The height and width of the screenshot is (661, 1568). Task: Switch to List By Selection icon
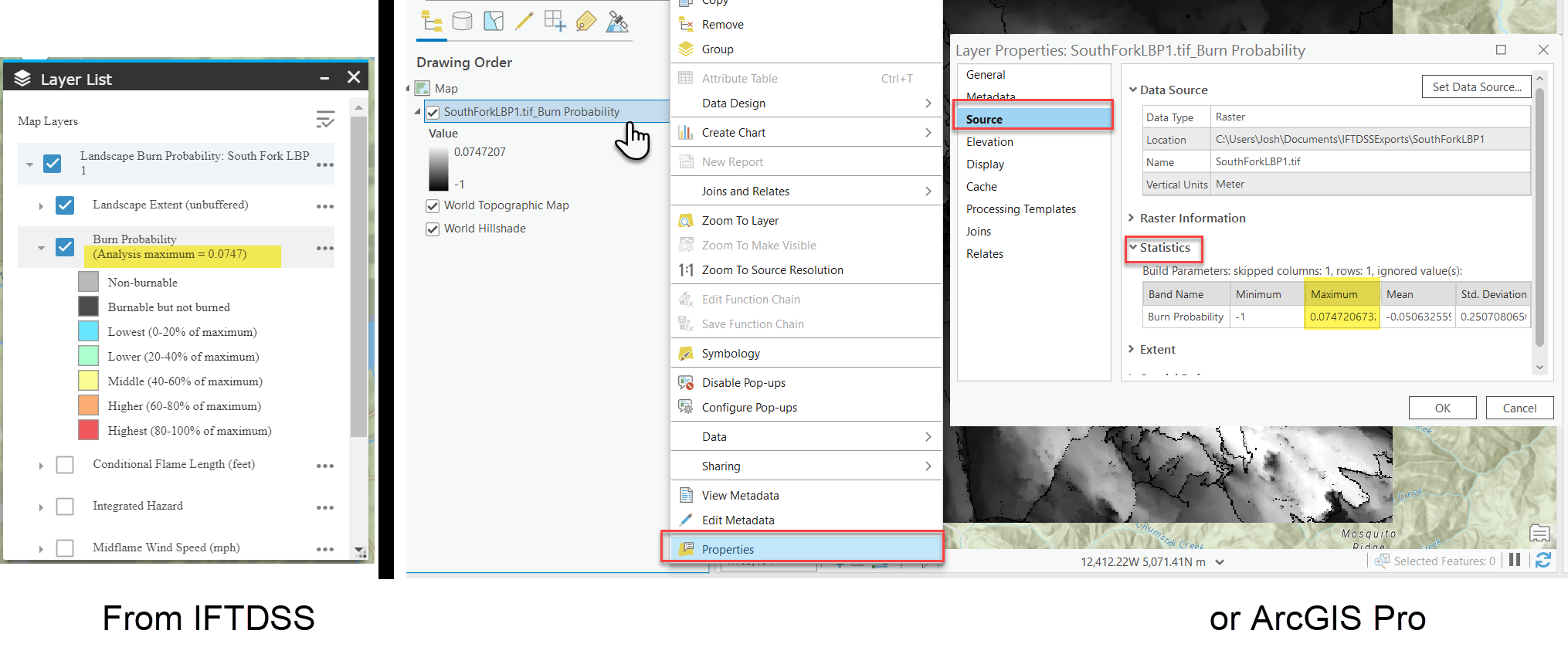493,21
